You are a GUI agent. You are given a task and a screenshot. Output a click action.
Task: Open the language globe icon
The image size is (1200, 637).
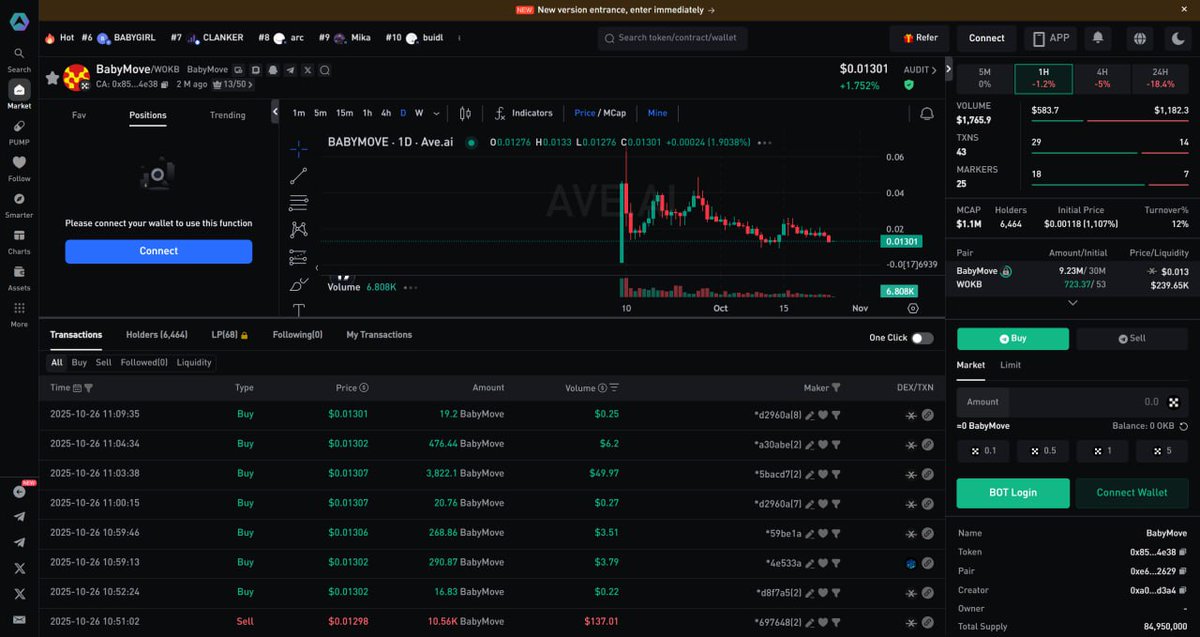point(1139,38)
